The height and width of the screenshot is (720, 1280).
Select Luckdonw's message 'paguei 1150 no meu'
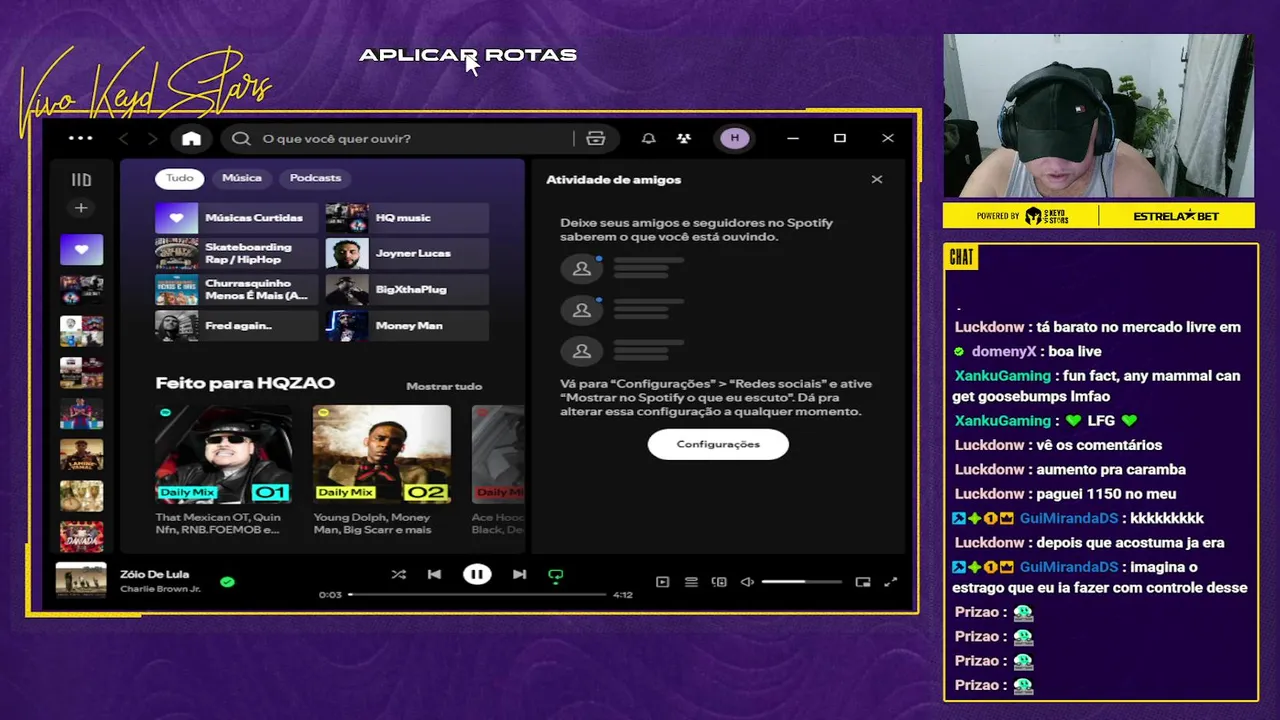coord(1105,494)
